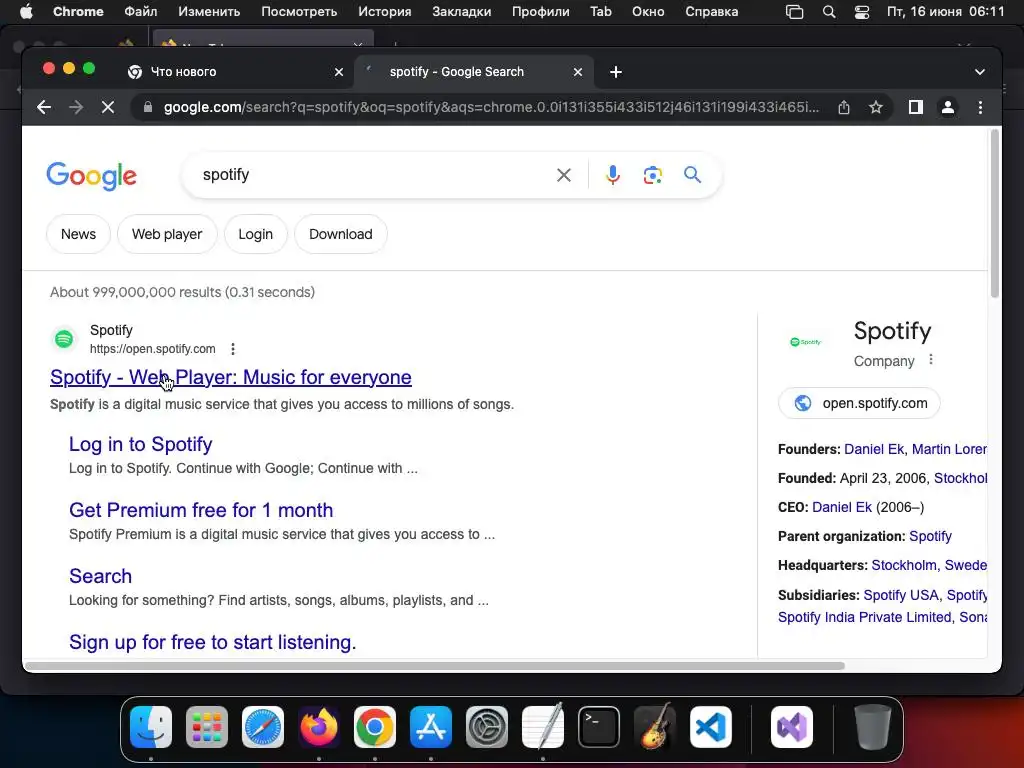The image size is (1024, 768).
Task: Open the Daniel Ek founder link
Action: coord(874,449)
